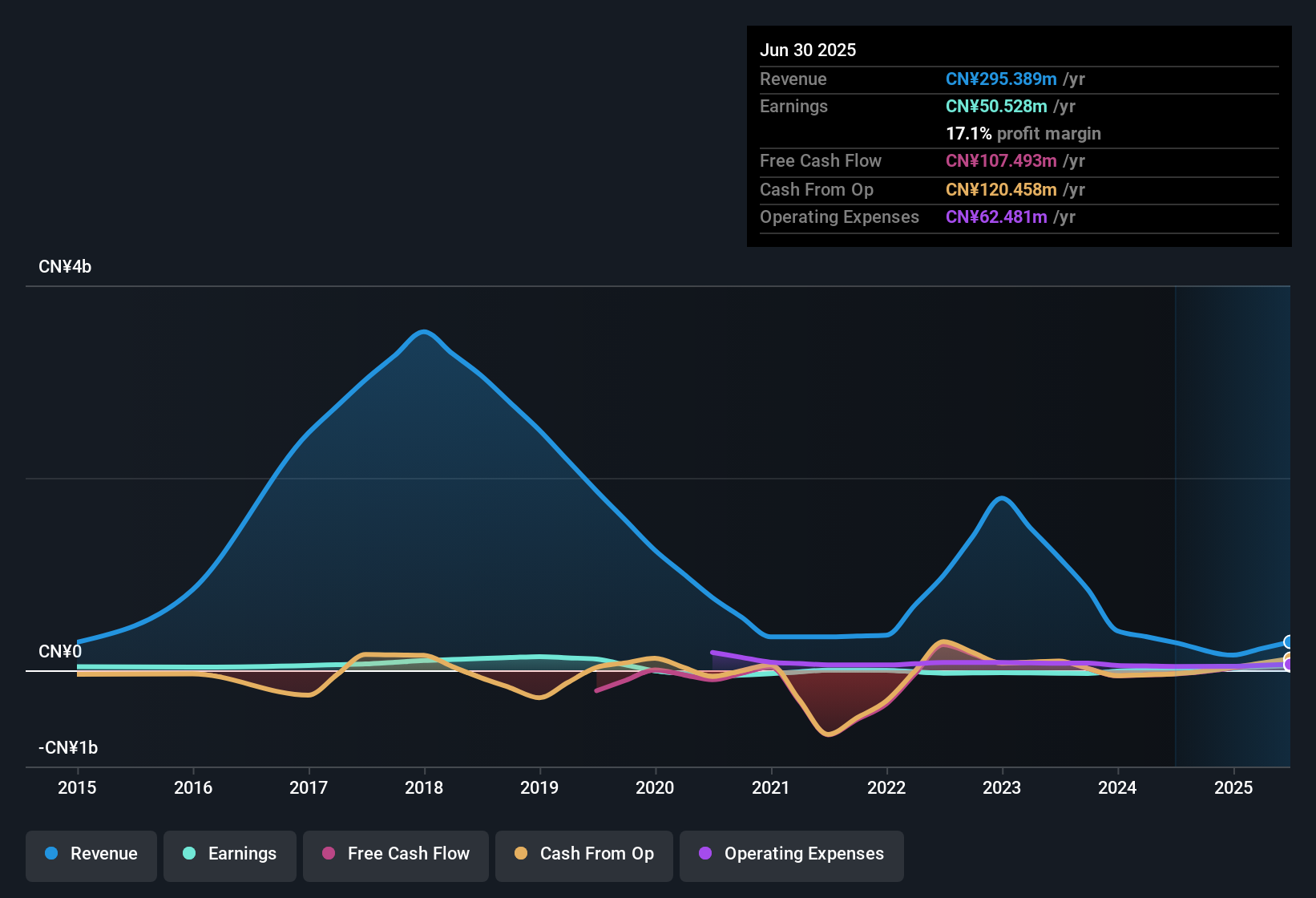Toggle the Operating Expenses legend button

[x=792, y=854]
